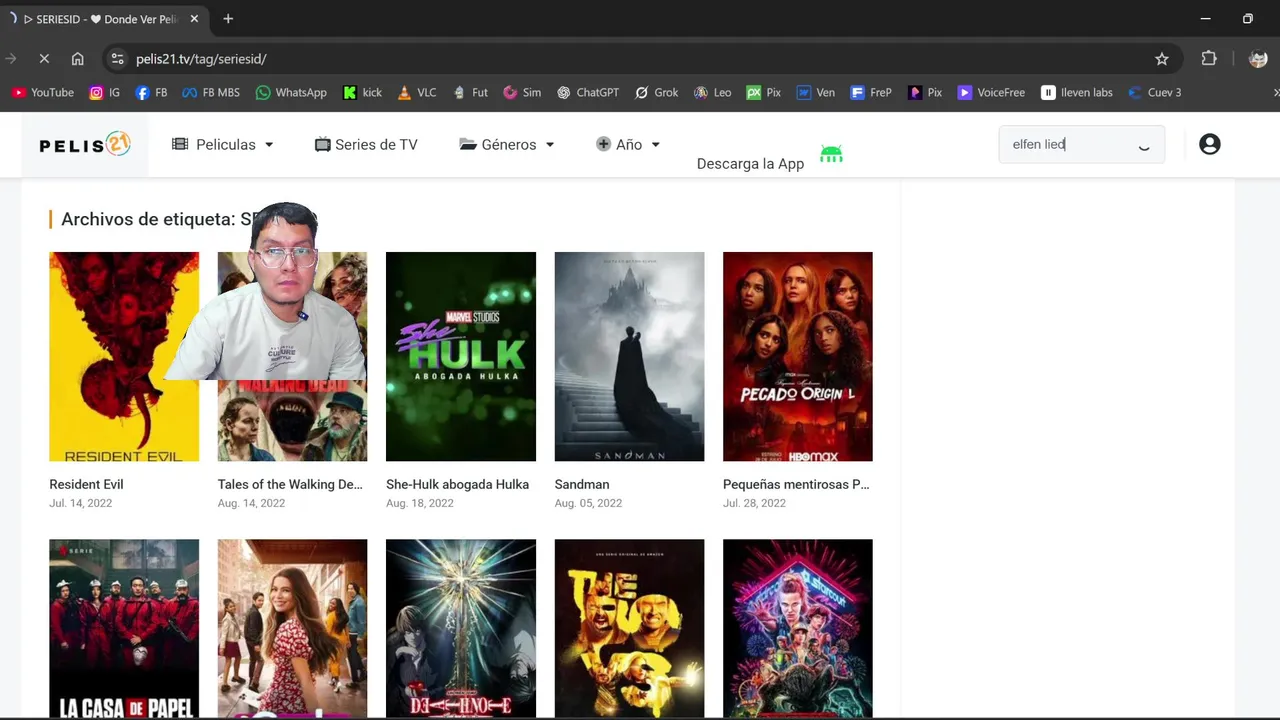Open the Sandman poster
1280x720 pixels.
click(629, 356)
